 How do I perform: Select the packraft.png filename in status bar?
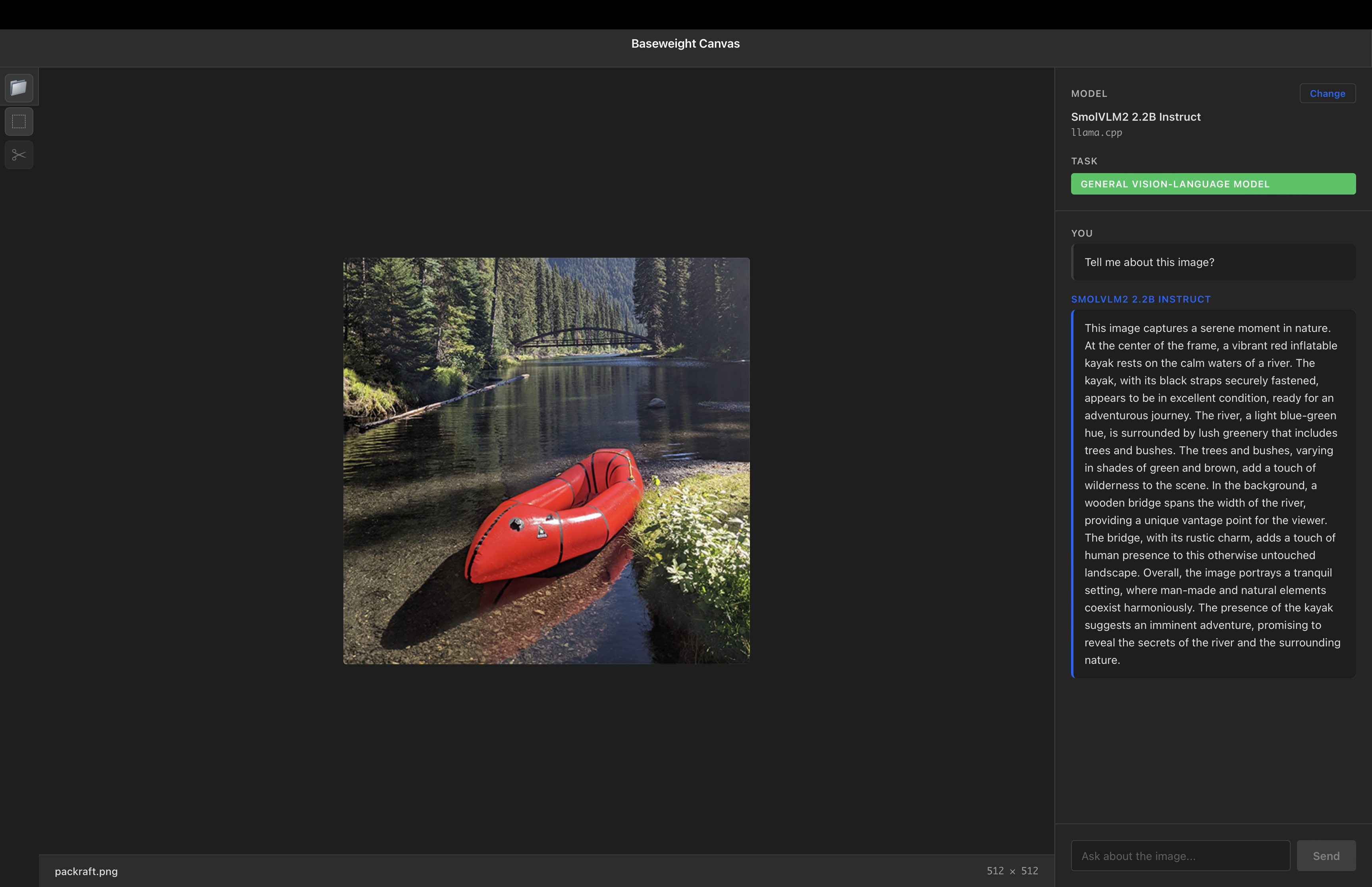pyautogui.click(x=87, y=872)
